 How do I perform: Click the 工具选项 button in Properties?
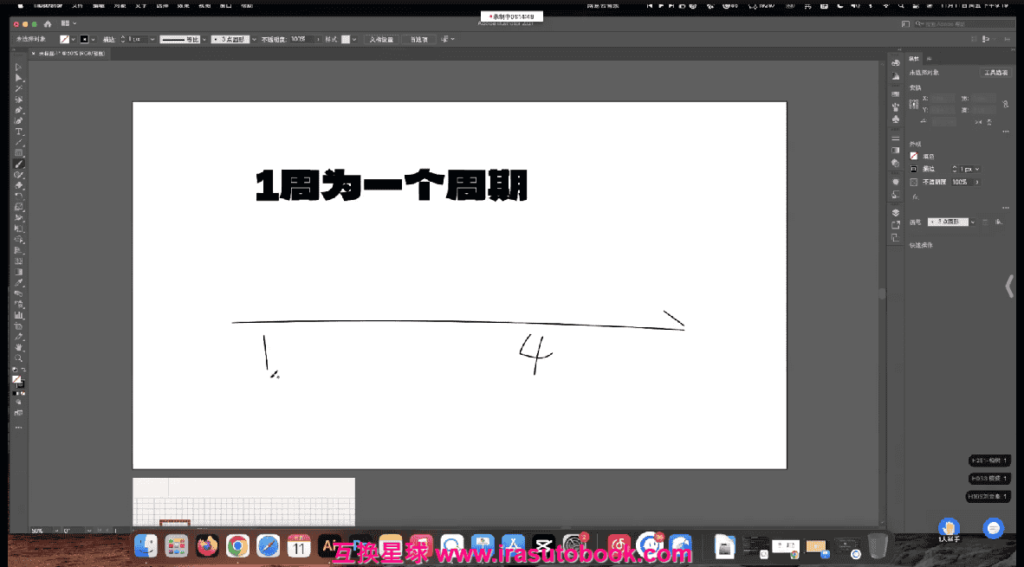pos(997,73)
